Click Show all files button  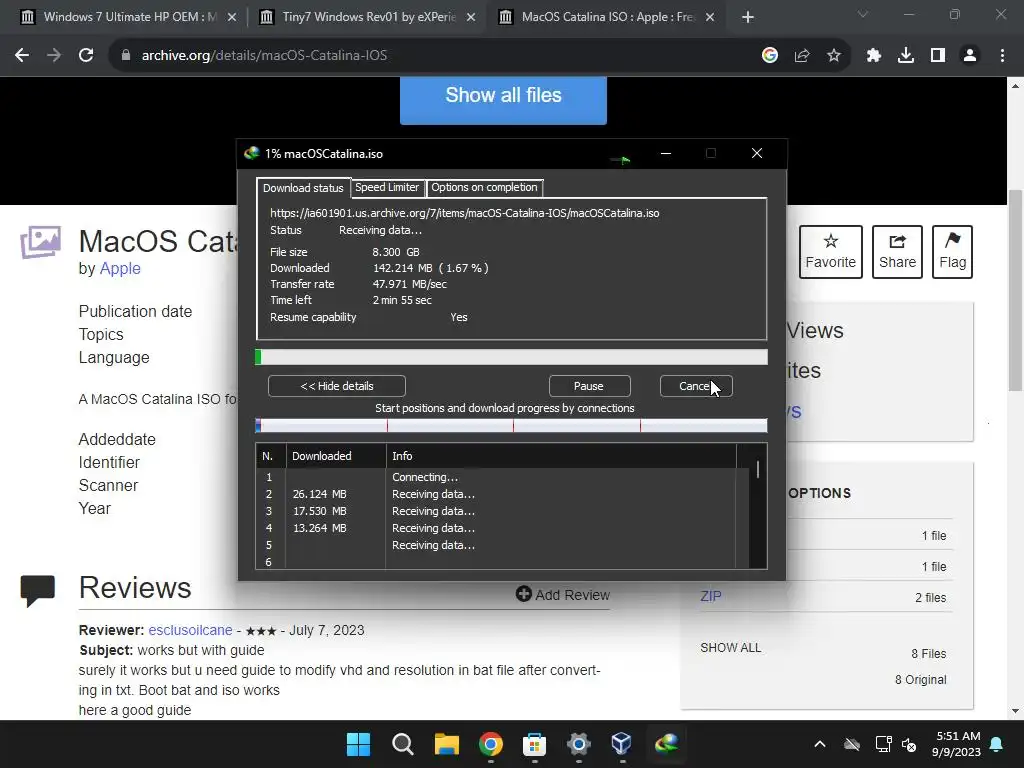click(x=504, y=99)
